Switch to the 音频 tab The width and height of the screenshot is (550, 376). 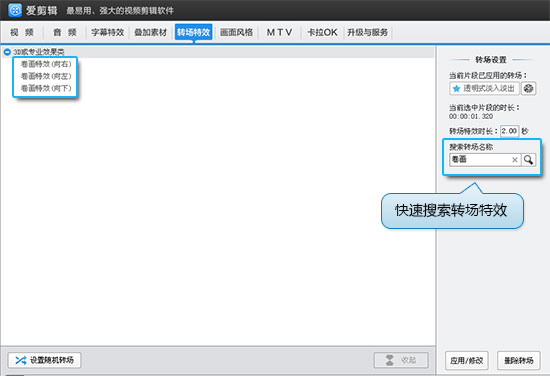pos(65,33)
